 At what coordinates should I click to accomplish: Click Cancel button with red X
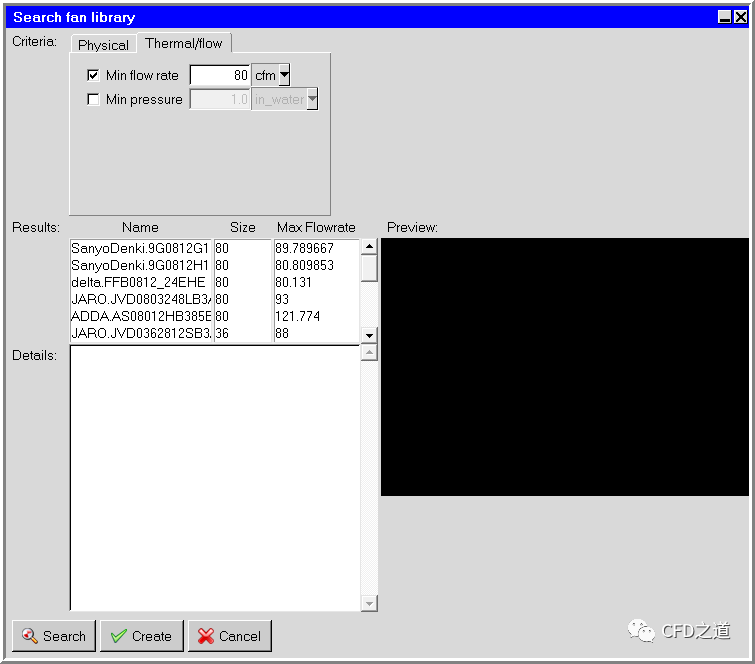[229, 636]
